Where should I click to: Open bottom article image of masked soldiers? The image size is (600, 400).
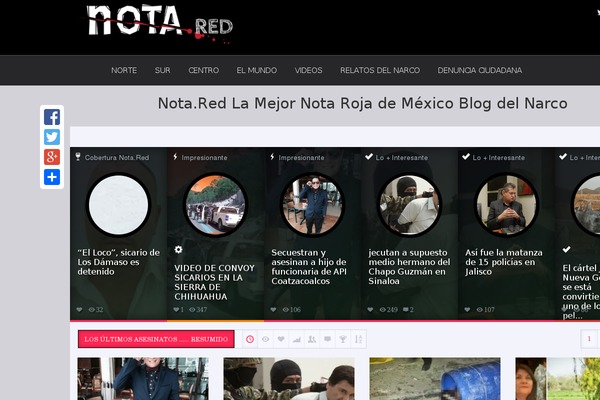[x=289, y=379]
